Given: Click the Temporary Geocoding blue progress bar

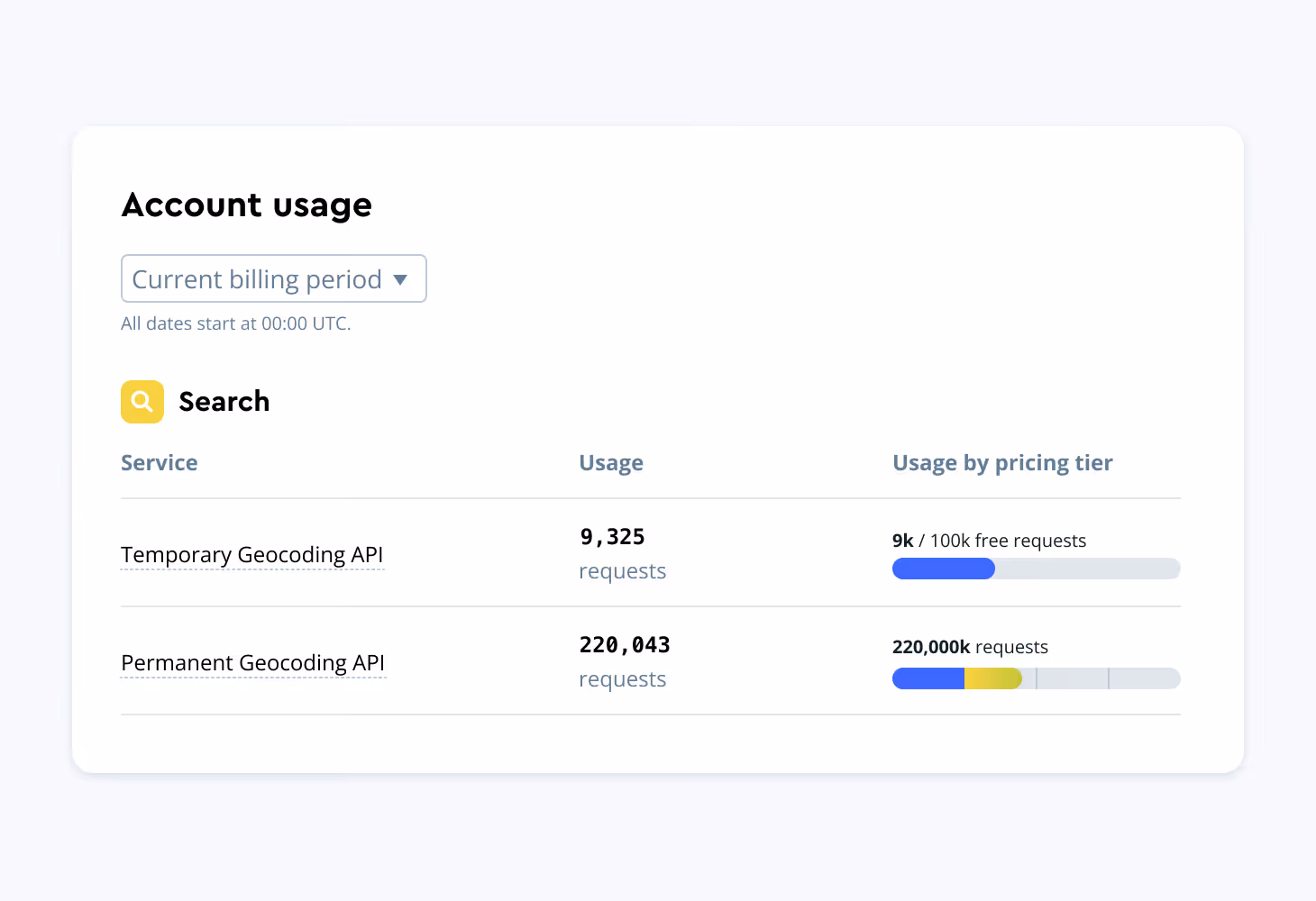Looking at the screenshot, I should click(x=943, y=569).
